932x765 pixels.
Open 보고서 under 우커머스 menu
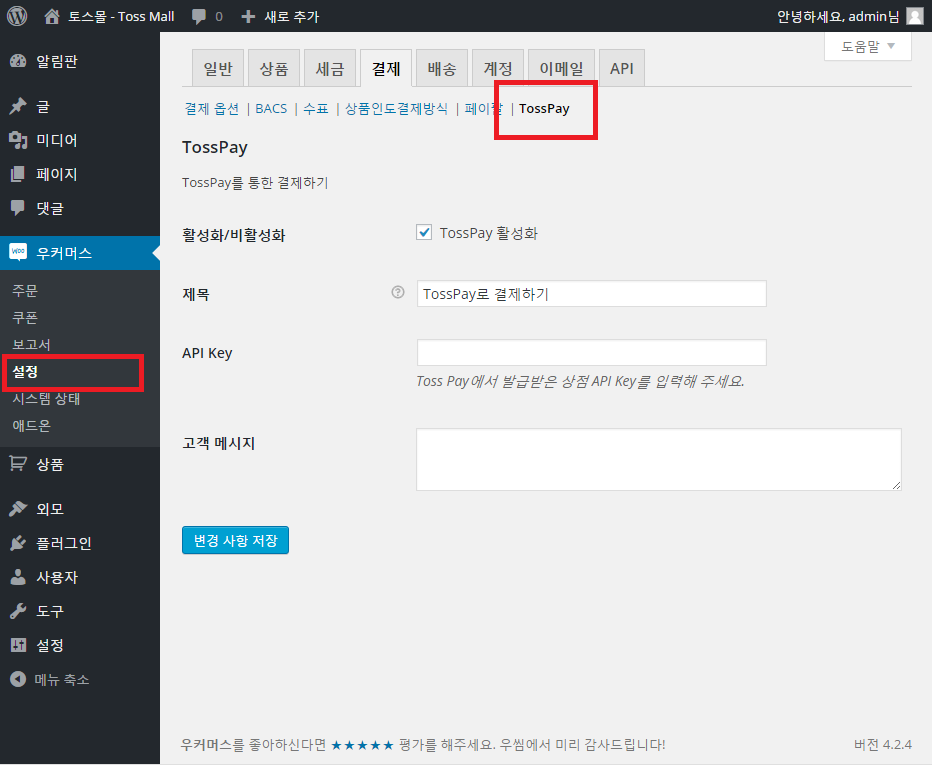tap(32, 344)
